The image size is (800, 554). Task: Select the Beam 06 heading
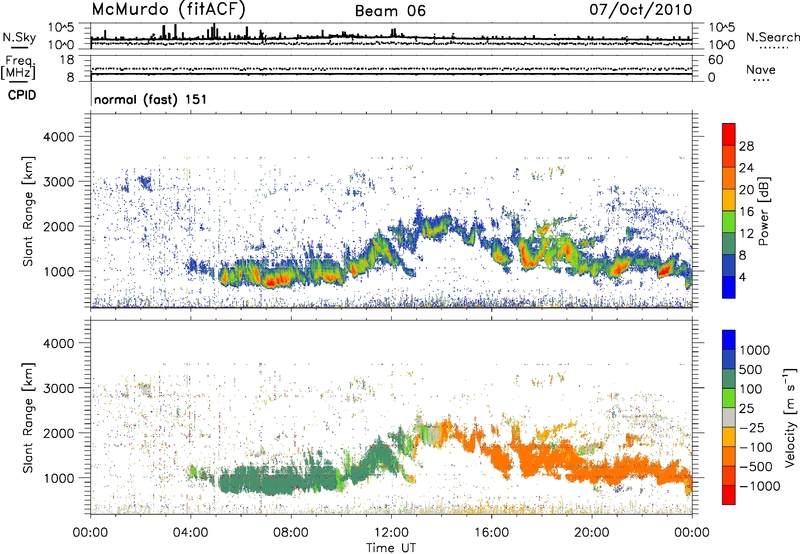click(x=390, y=11)
